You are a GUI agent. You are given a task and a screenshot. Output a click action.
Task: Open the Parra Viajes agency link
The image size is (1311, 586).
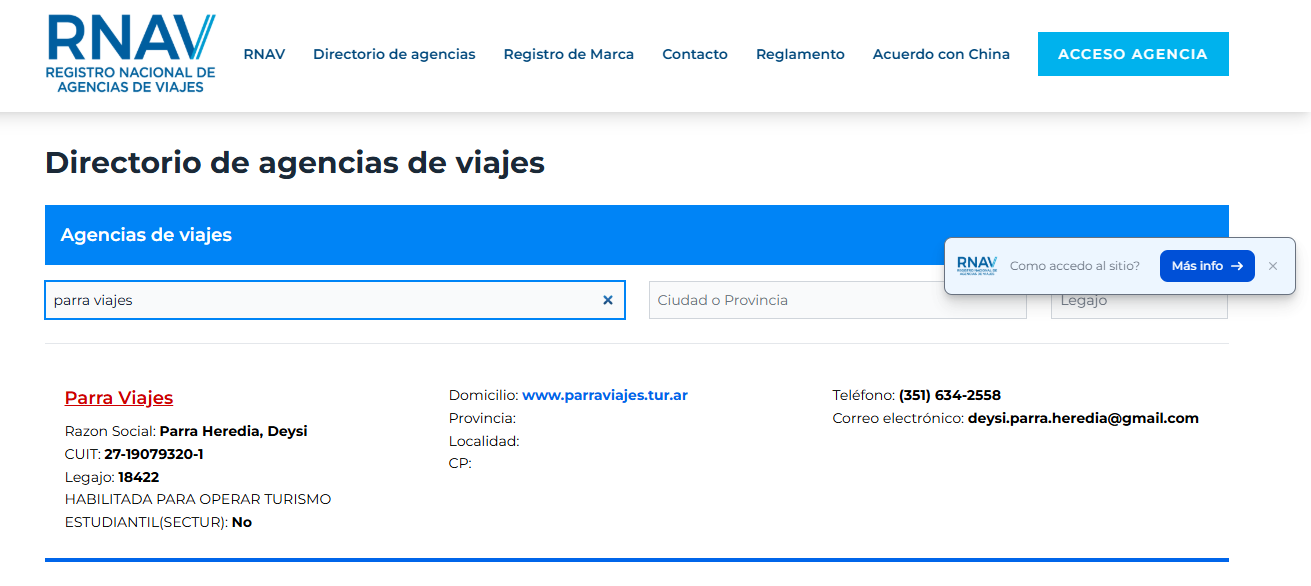(x=119, y=398)
